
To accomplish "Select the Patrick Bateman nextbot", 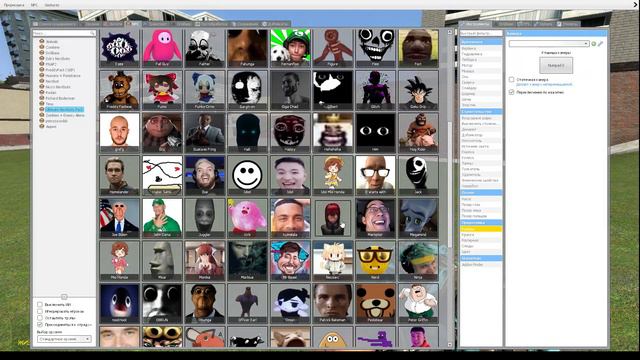I will pyautogui.click(x=333, y=303).
